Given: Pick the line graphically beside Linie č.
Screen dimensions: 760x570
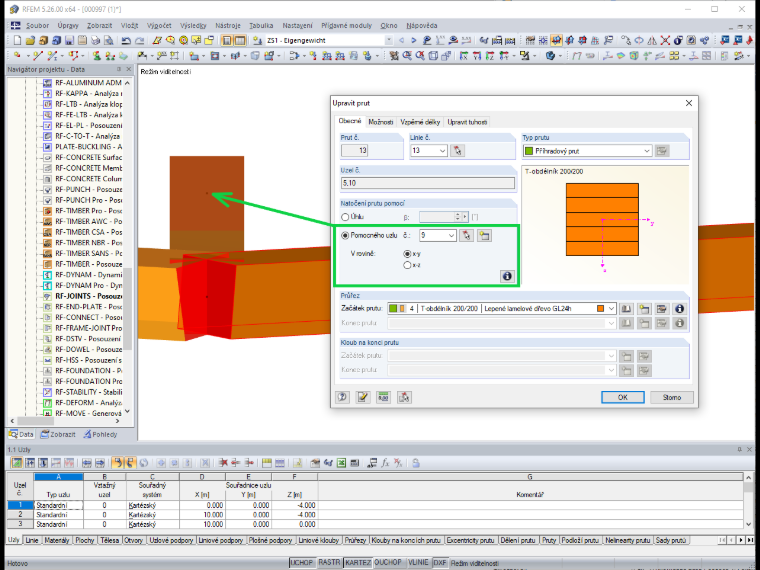Looking at the screenshot, I should tap(457, 151).
